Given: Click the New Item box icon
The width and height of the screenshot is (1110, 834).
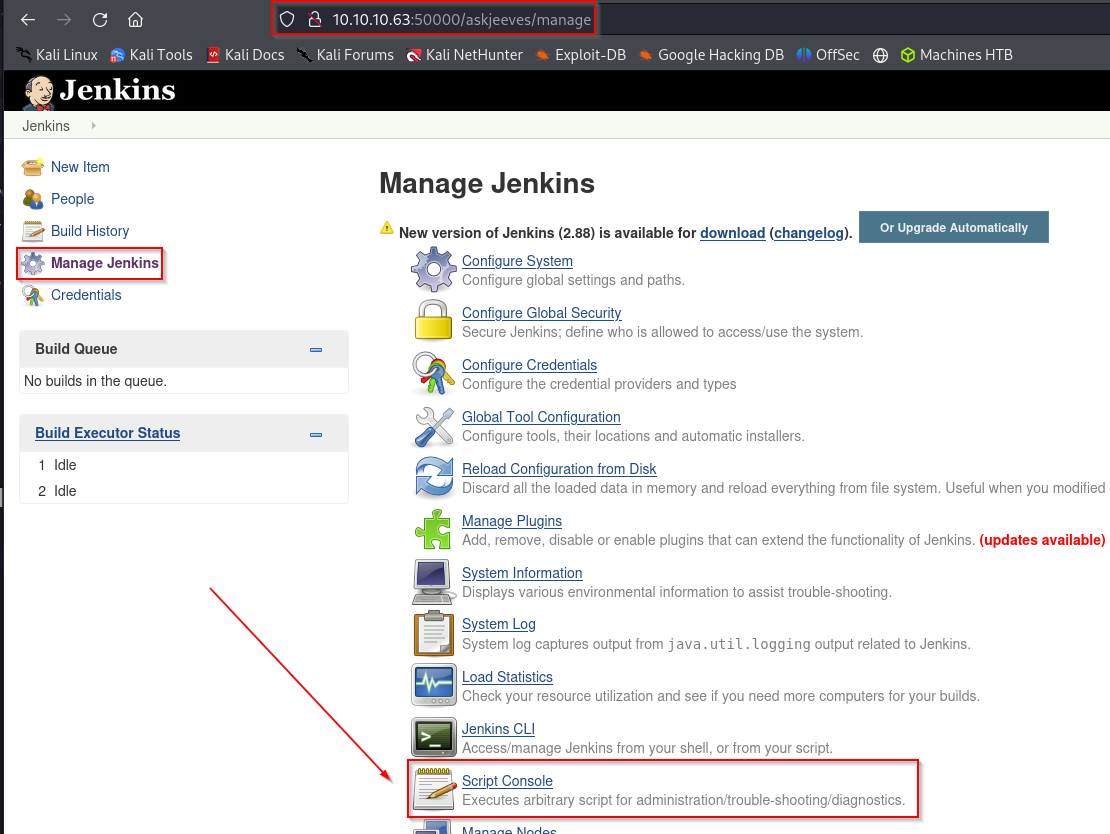Looking at the screenshot, I should (33, 167).
